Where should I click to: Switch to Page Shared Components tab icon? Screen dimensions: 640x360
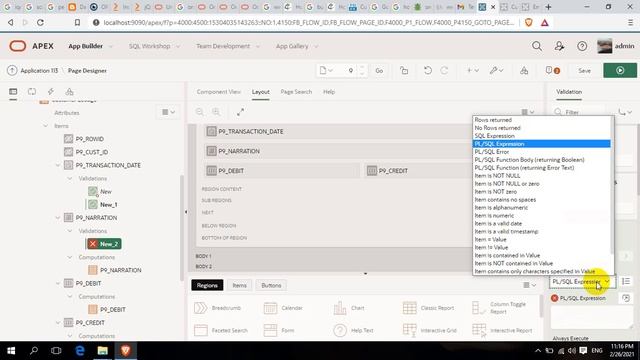(69, 91)
